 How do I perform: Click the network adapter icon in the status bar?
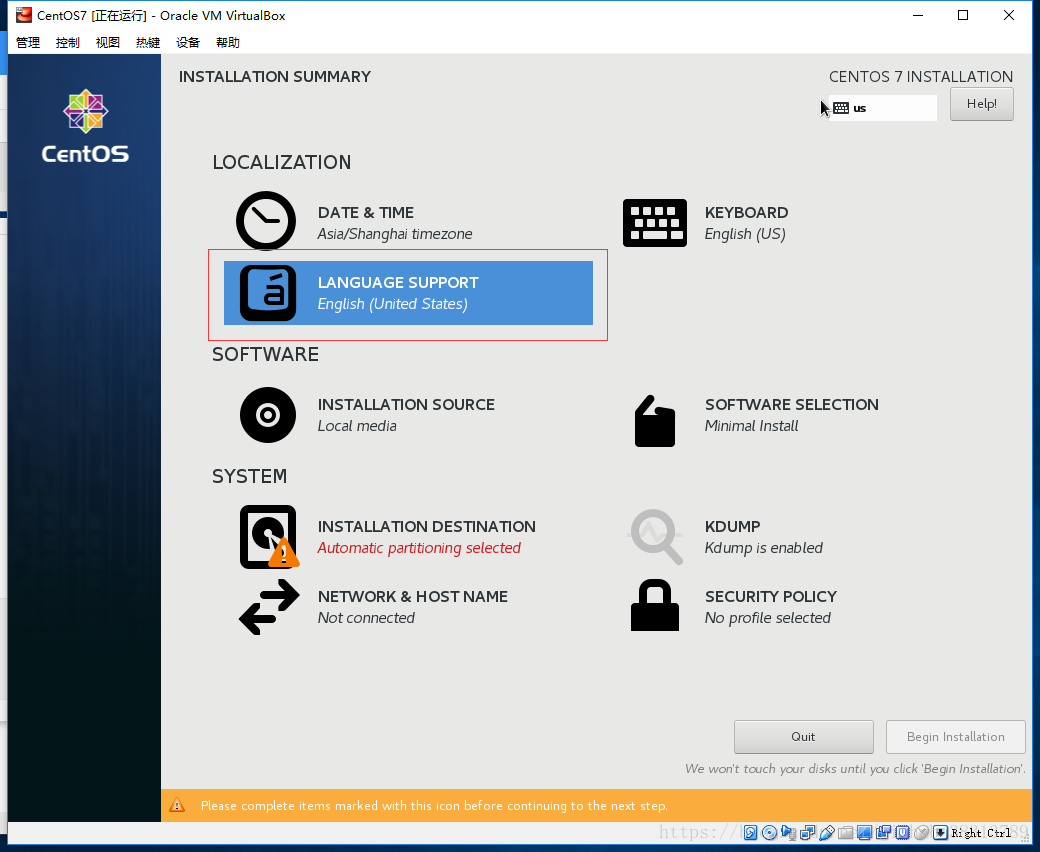tap(807, 833)
